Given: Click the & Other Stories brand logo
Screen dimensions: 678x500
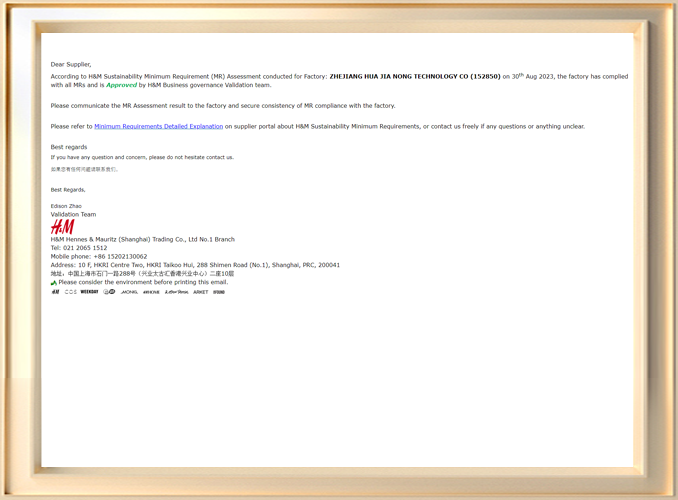Looking at the screenshot, I should pos(176,292).
